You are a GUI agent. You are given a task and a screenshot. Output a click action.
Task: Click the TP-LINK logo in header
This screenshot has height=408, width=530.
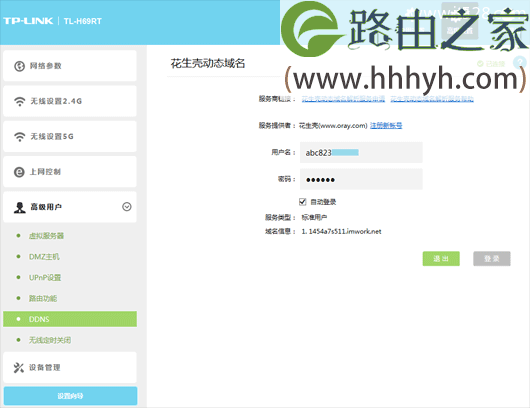[28, 21]
